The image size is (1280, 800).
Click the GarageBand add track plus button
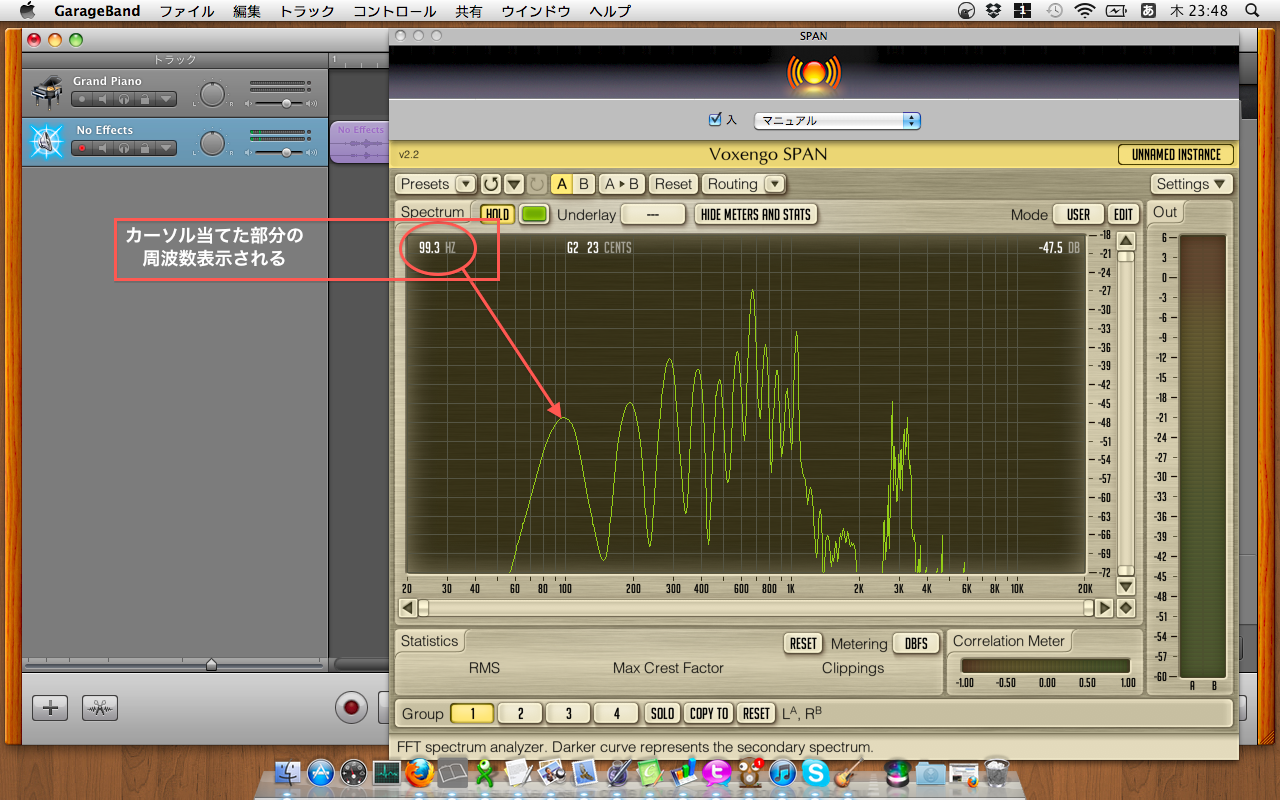pyautogui.click(x=50, y=707)
